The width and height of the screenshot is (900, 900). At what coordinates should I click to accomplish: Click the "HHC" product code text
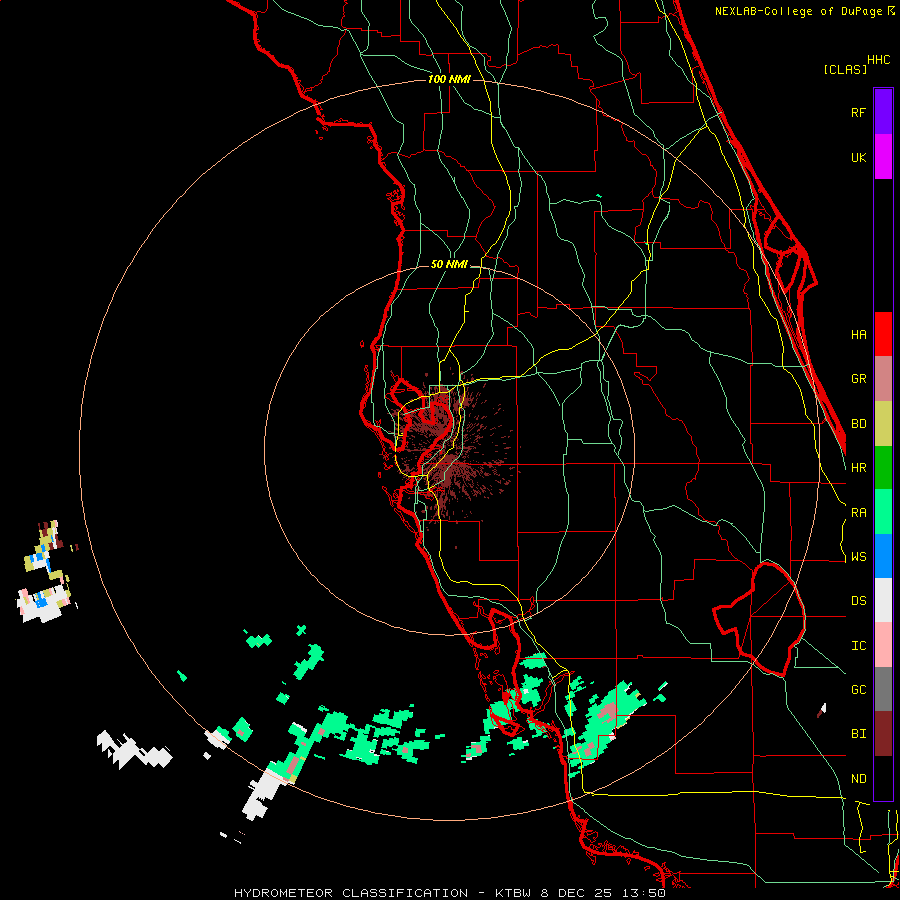point(878,60)
